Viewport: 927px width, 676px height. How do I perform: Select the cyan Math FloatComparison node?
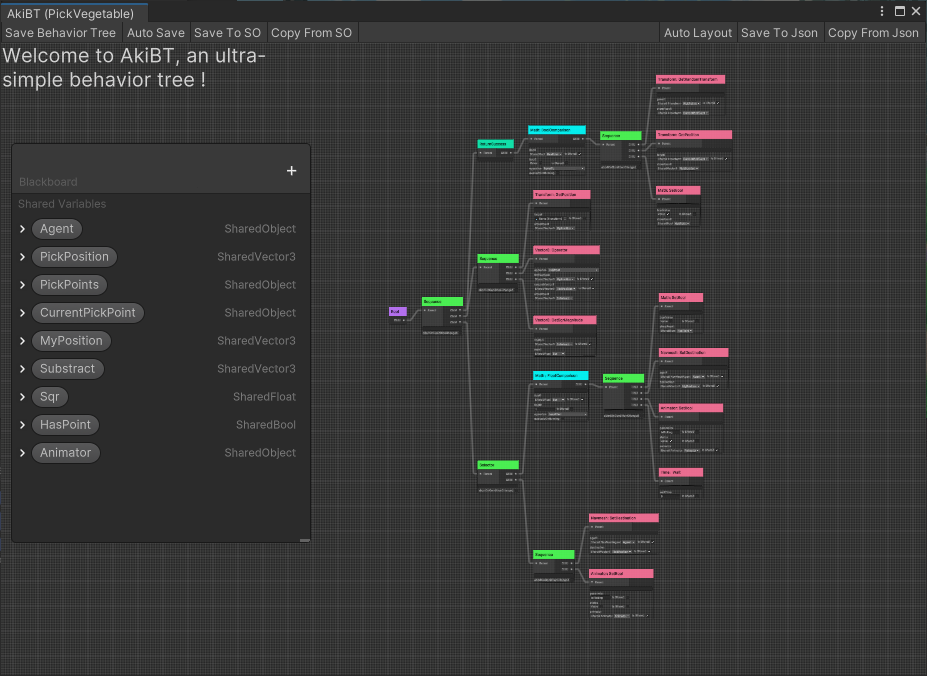click(560, 376)
